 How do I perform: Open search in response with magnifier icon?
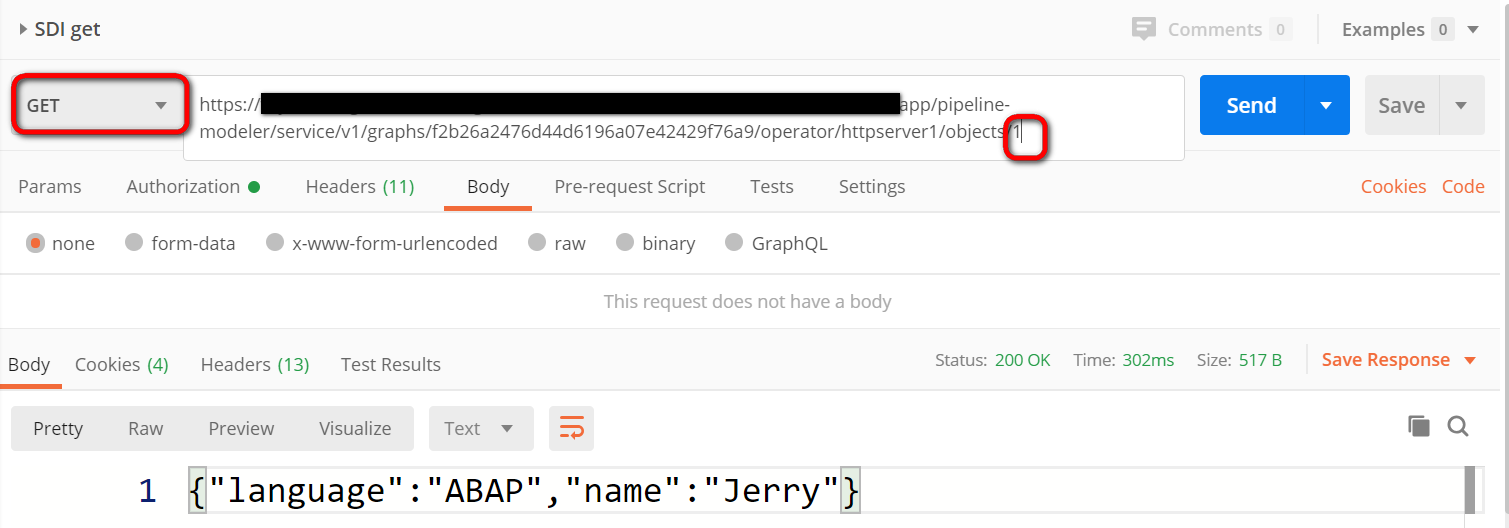(1458, 427)
